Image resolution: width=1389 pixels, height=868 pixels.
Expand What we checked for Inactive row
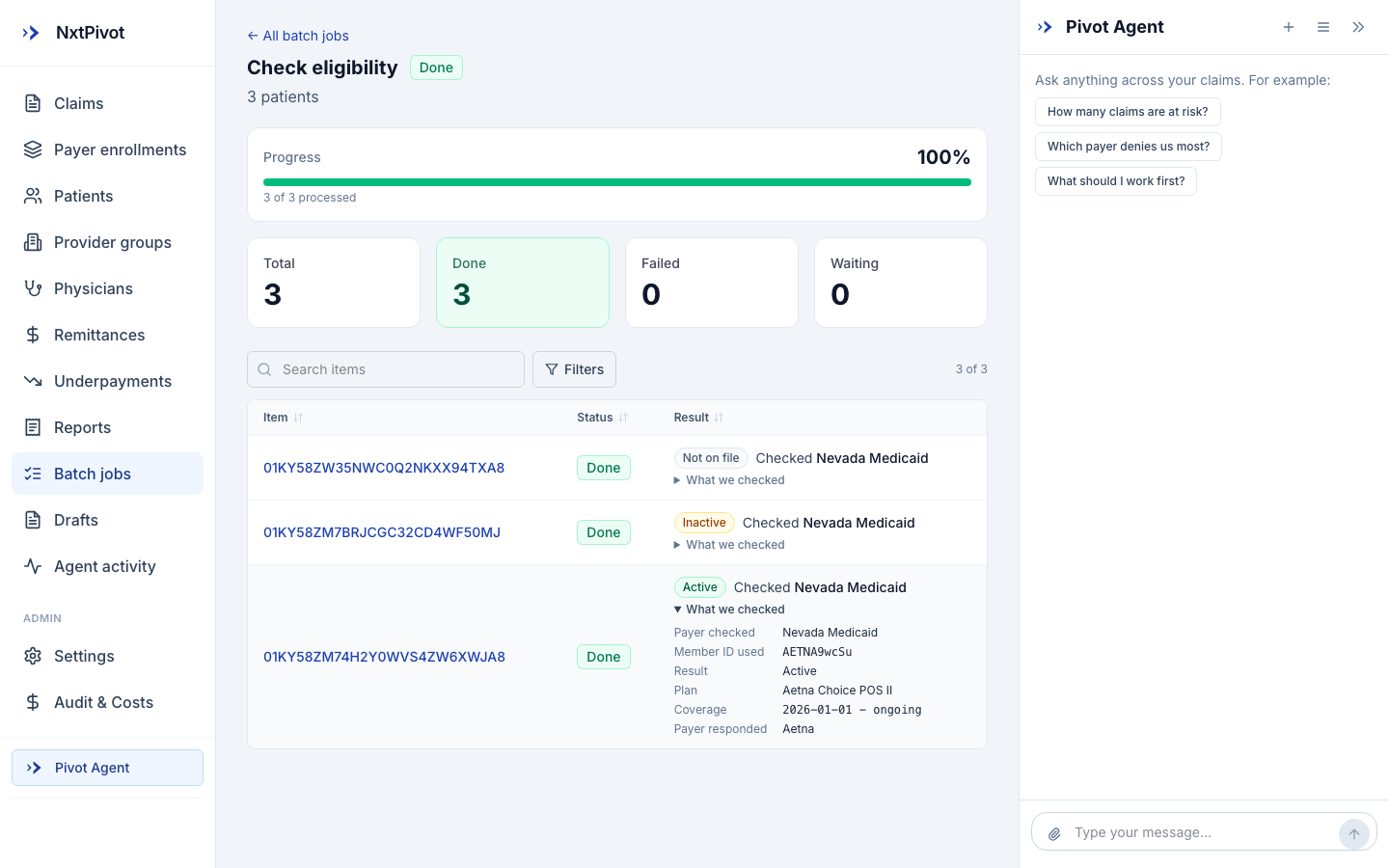point(729,545)
